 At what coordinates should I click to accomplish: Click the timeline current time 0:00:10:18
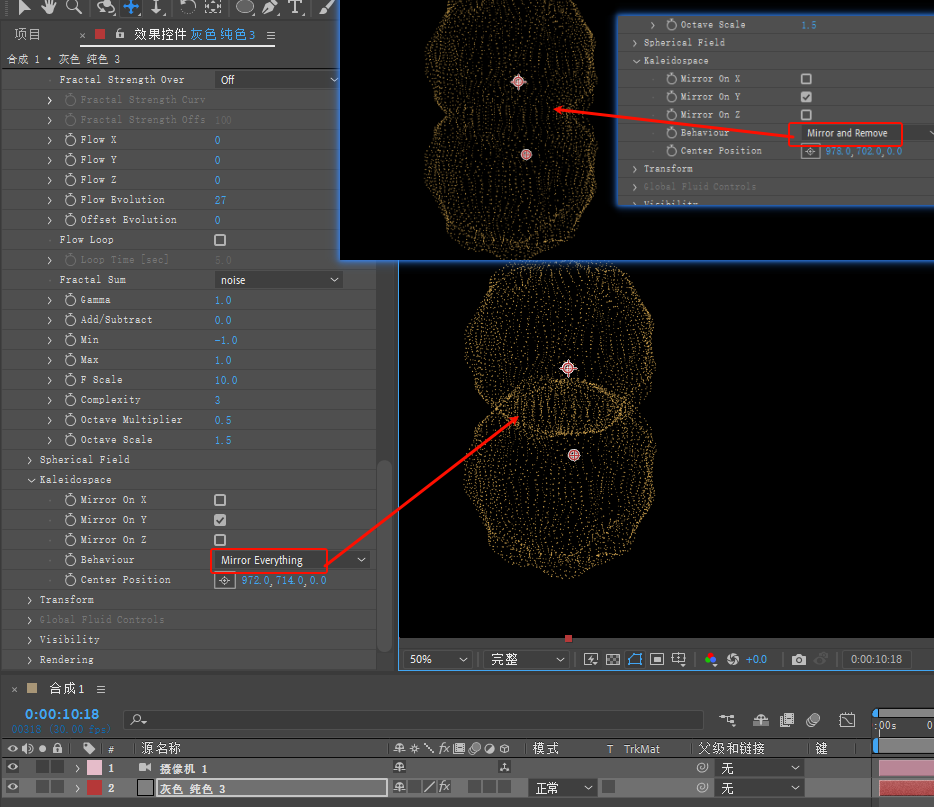point(62,714)
